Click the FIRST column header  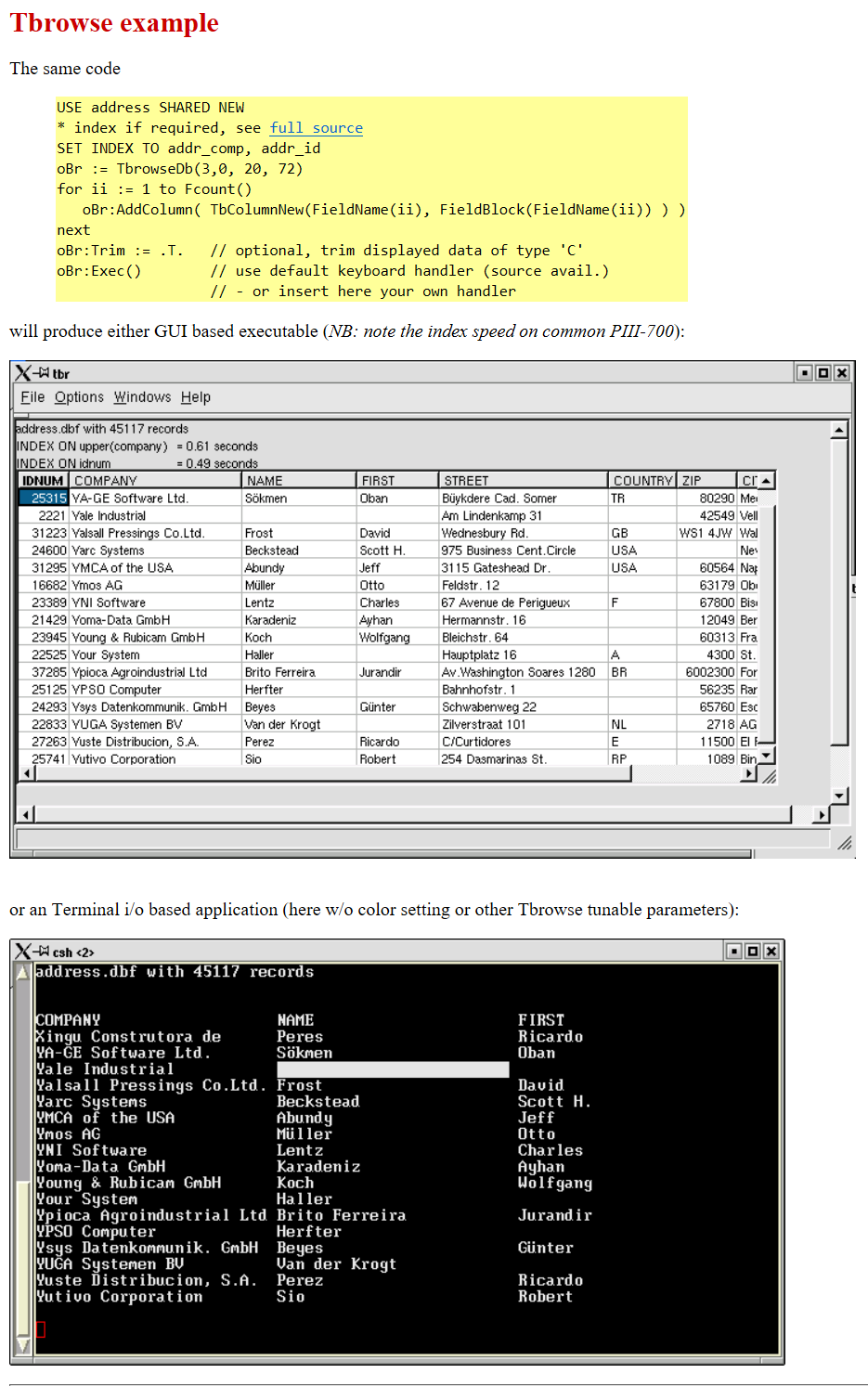click(x=397, y=481)
